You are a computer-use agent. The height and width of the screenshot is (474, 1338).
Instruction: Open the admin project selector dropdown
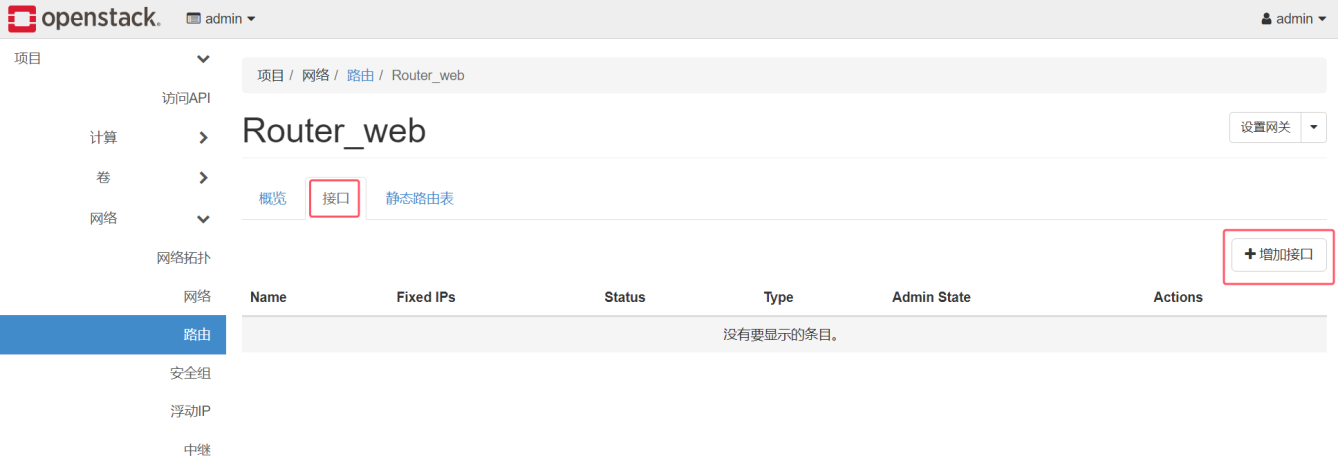(x=221, y=19)
